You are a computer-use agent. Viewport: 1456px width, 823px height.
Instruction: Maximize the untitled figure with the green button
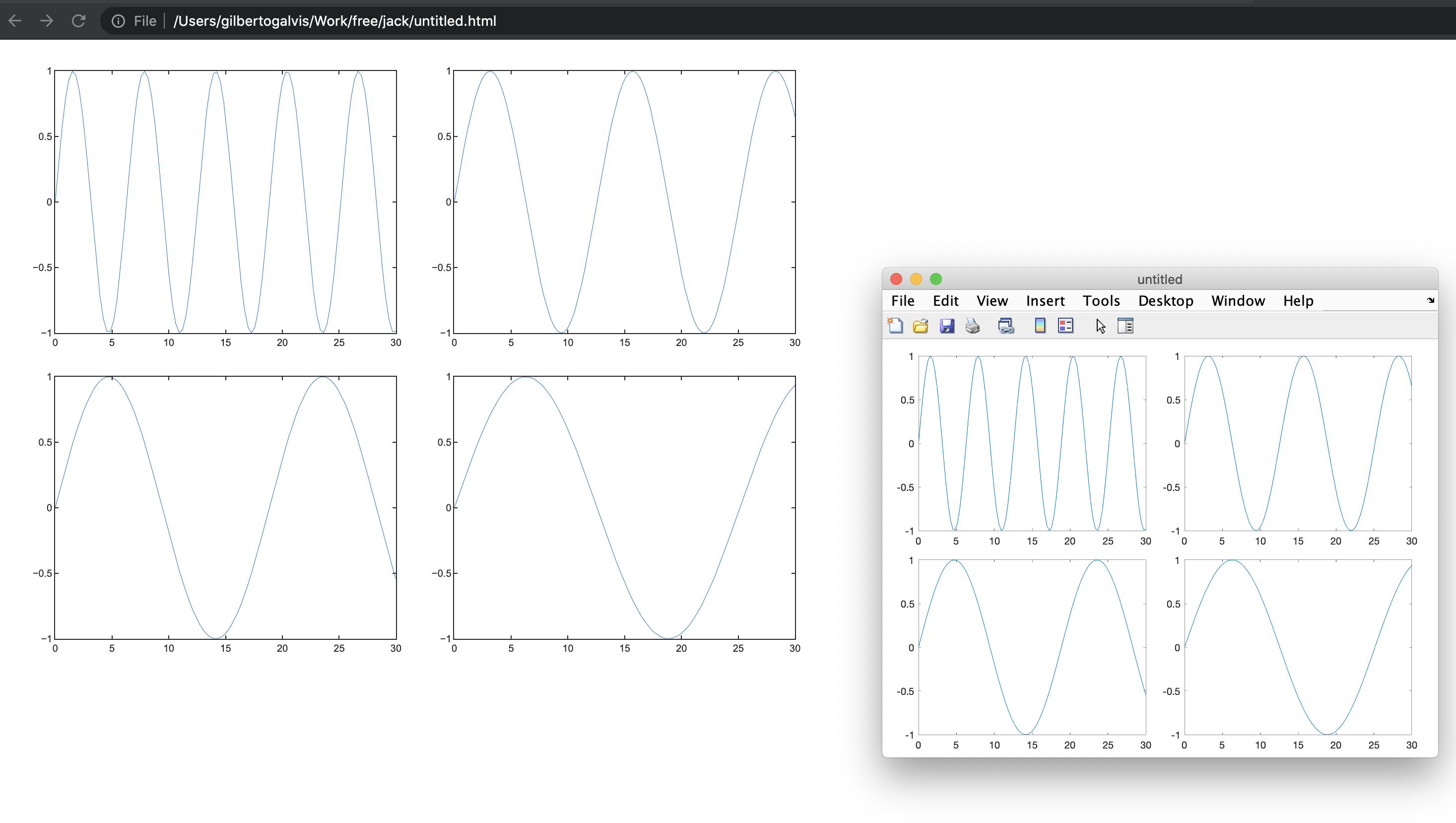pos(936,278)
